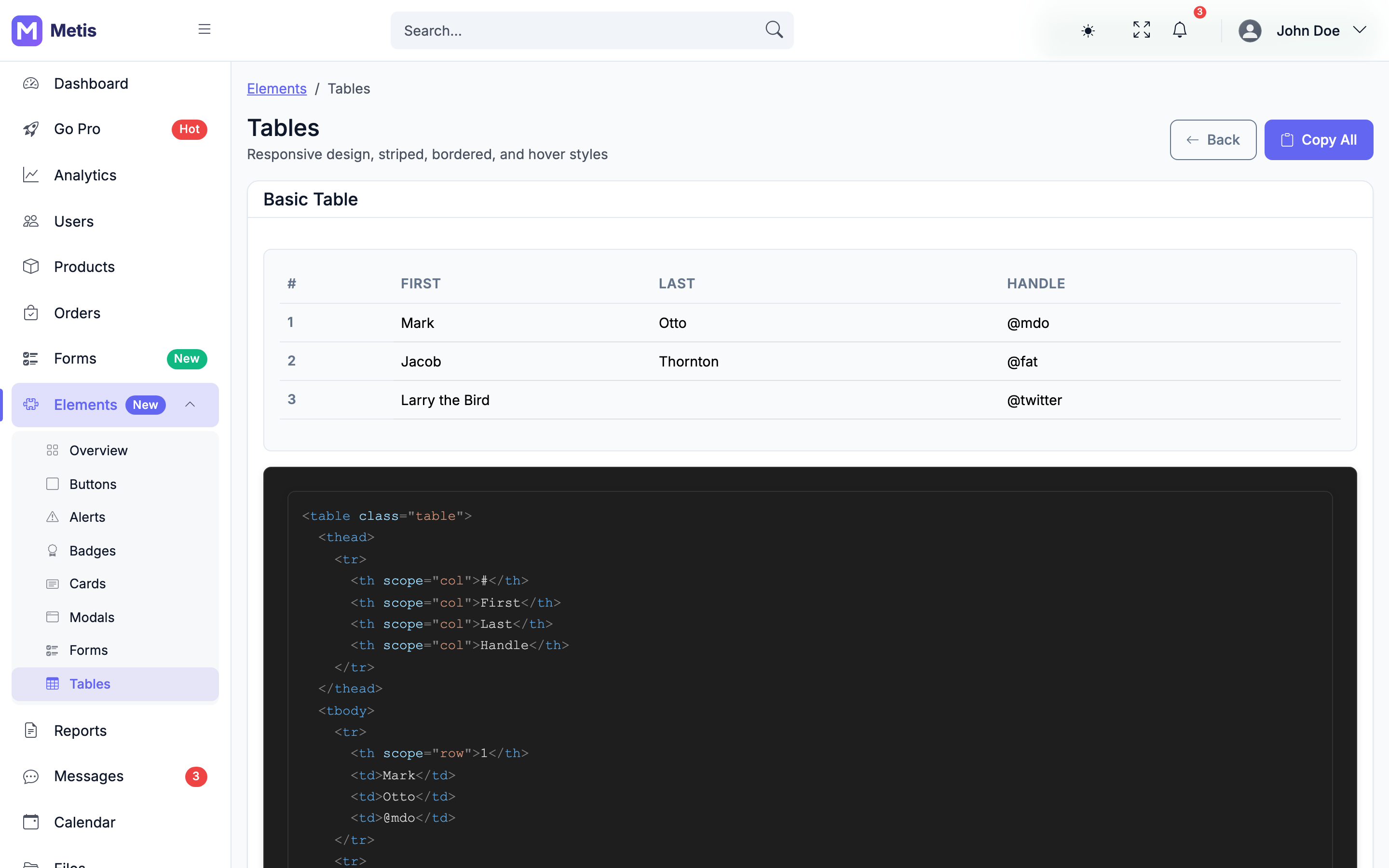Toggle the sidebar hamburger menu
The image size is (1389, 868).
(204, 29)
